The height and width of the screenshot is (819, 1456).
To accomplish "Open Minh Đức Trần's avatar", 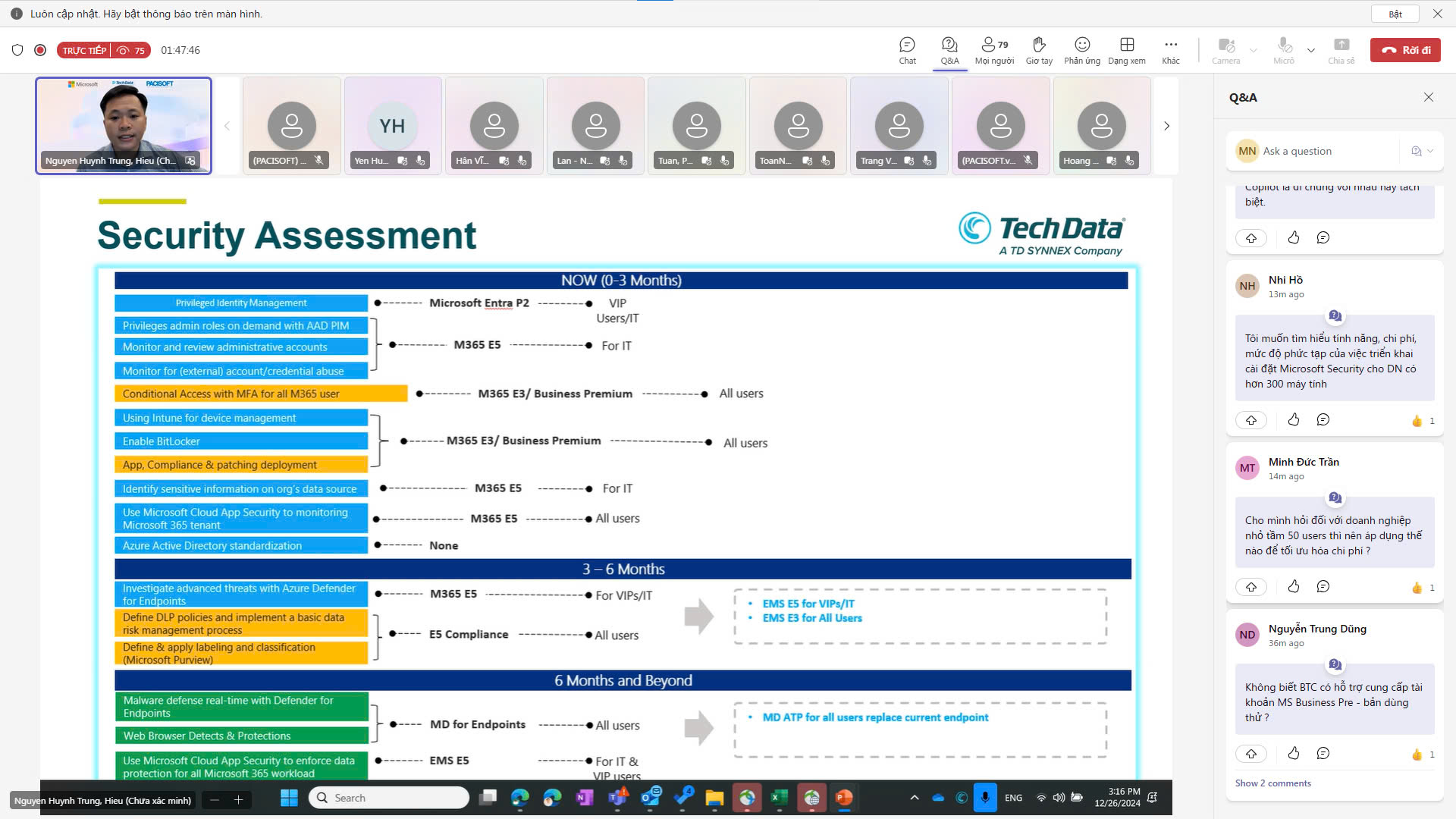I will click(x=1247, y=468).
